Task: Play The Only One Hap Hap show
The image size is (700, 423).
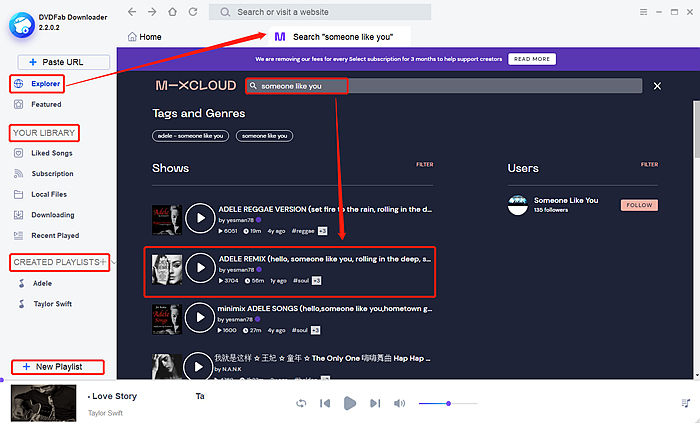Action: point(198,366)
